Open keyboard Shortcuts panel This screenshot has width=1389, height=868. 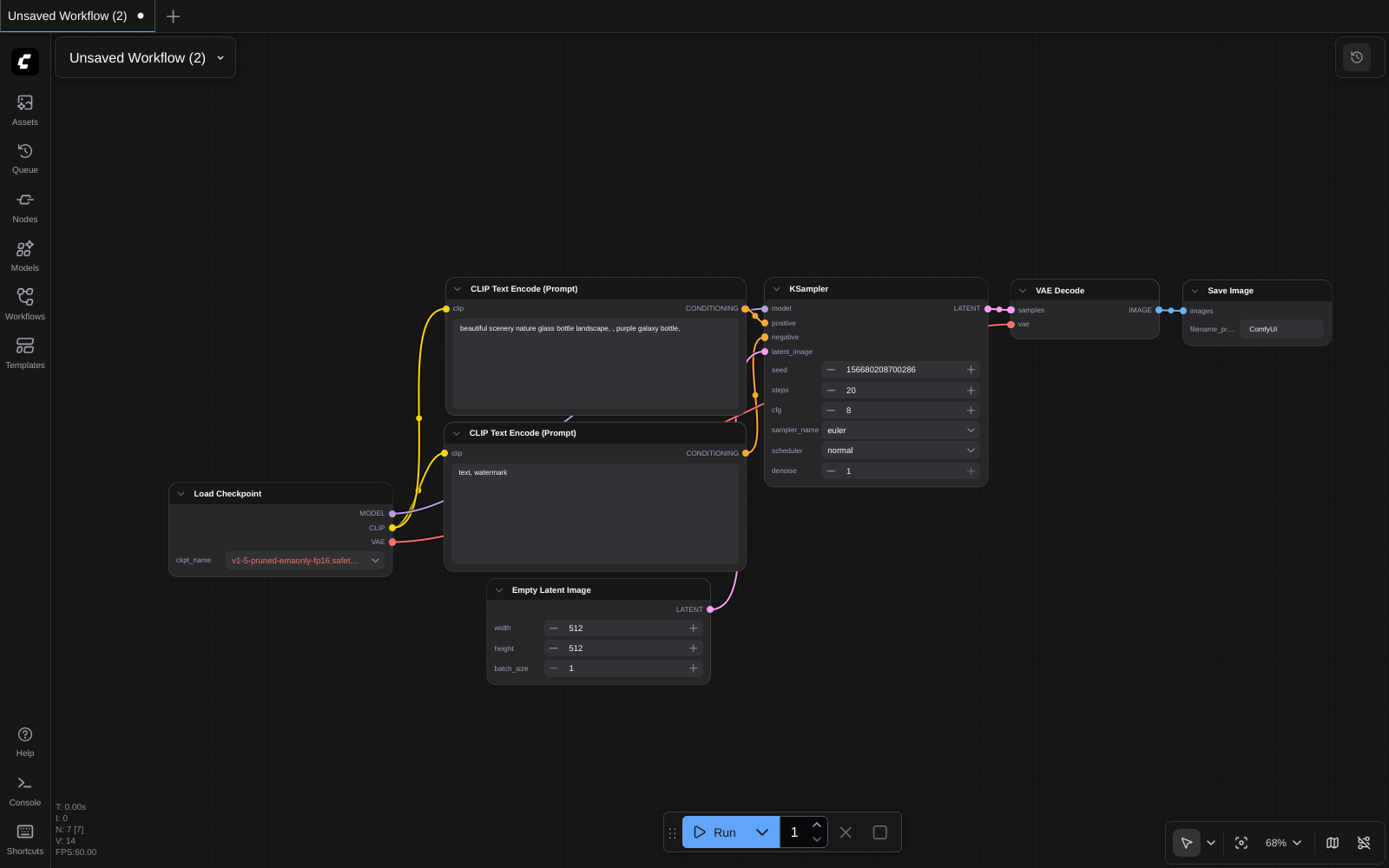pyautogui.click(x=24, y=838)
